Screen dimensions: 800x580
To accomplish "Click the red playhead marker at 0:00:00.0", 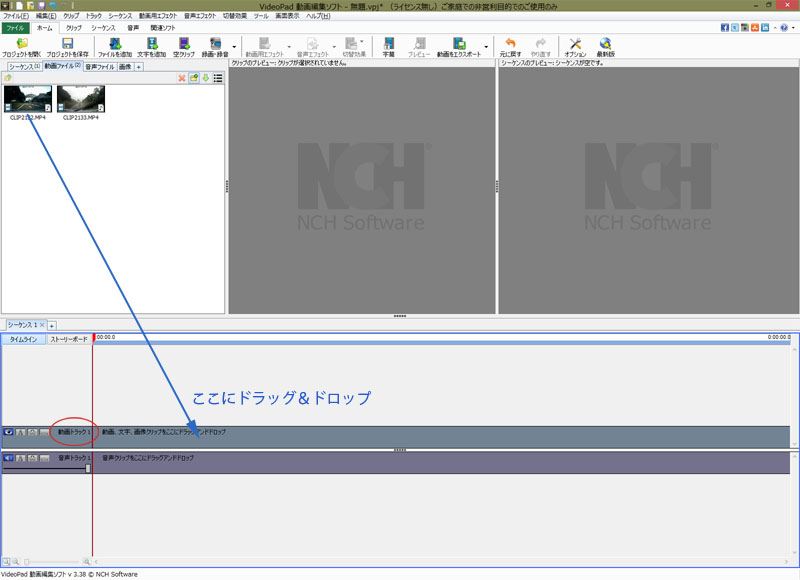I will [94, 338].
